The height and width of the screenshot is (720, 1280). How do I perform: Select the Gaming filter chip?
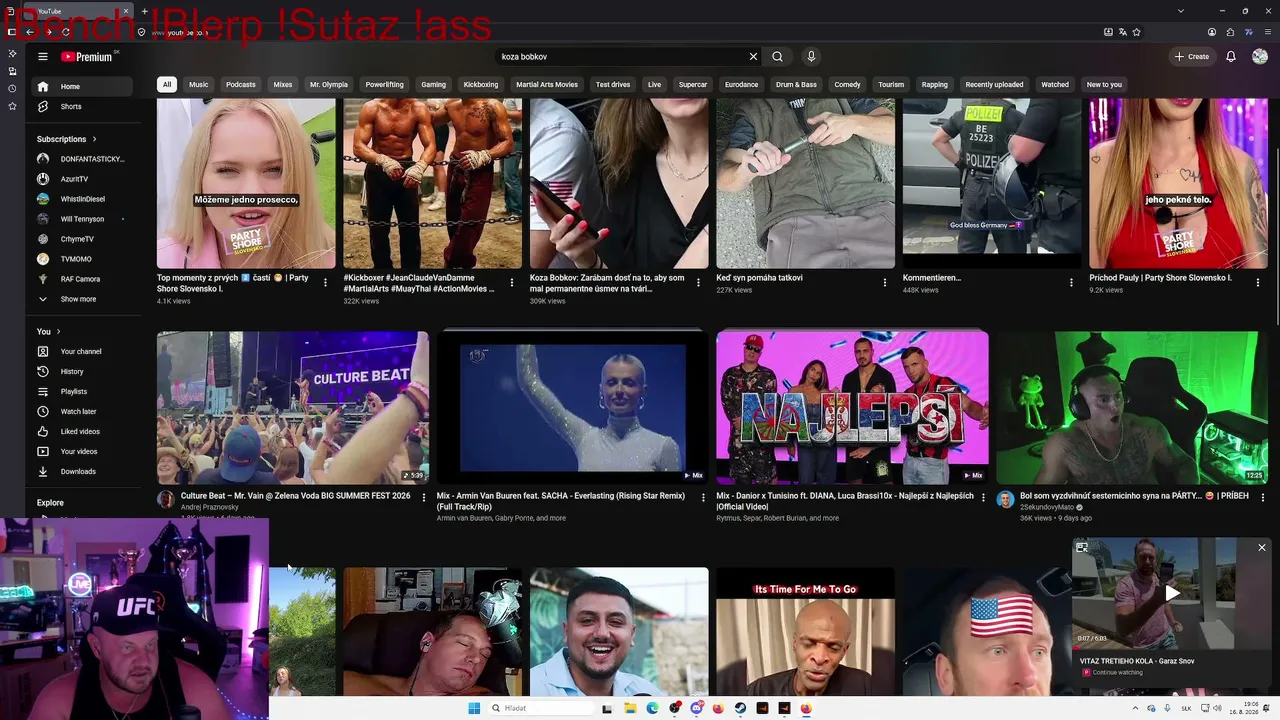pyautogui.click(x=433, y=84)
